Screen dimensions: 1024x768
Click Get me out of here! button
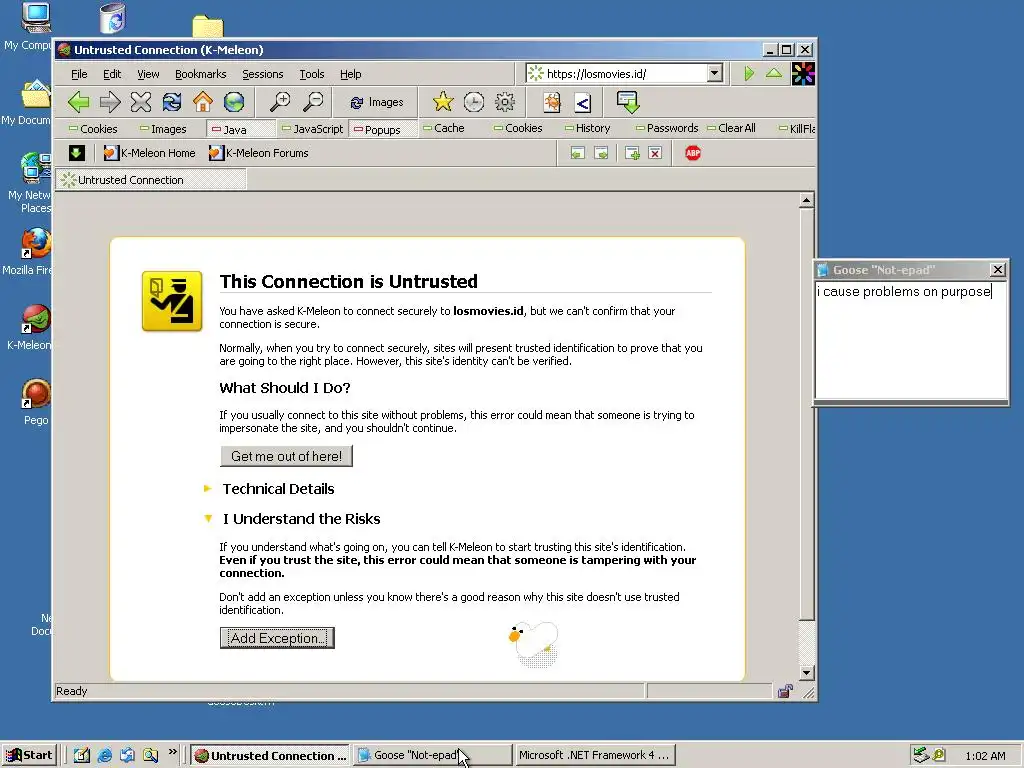tap(286, 456)
